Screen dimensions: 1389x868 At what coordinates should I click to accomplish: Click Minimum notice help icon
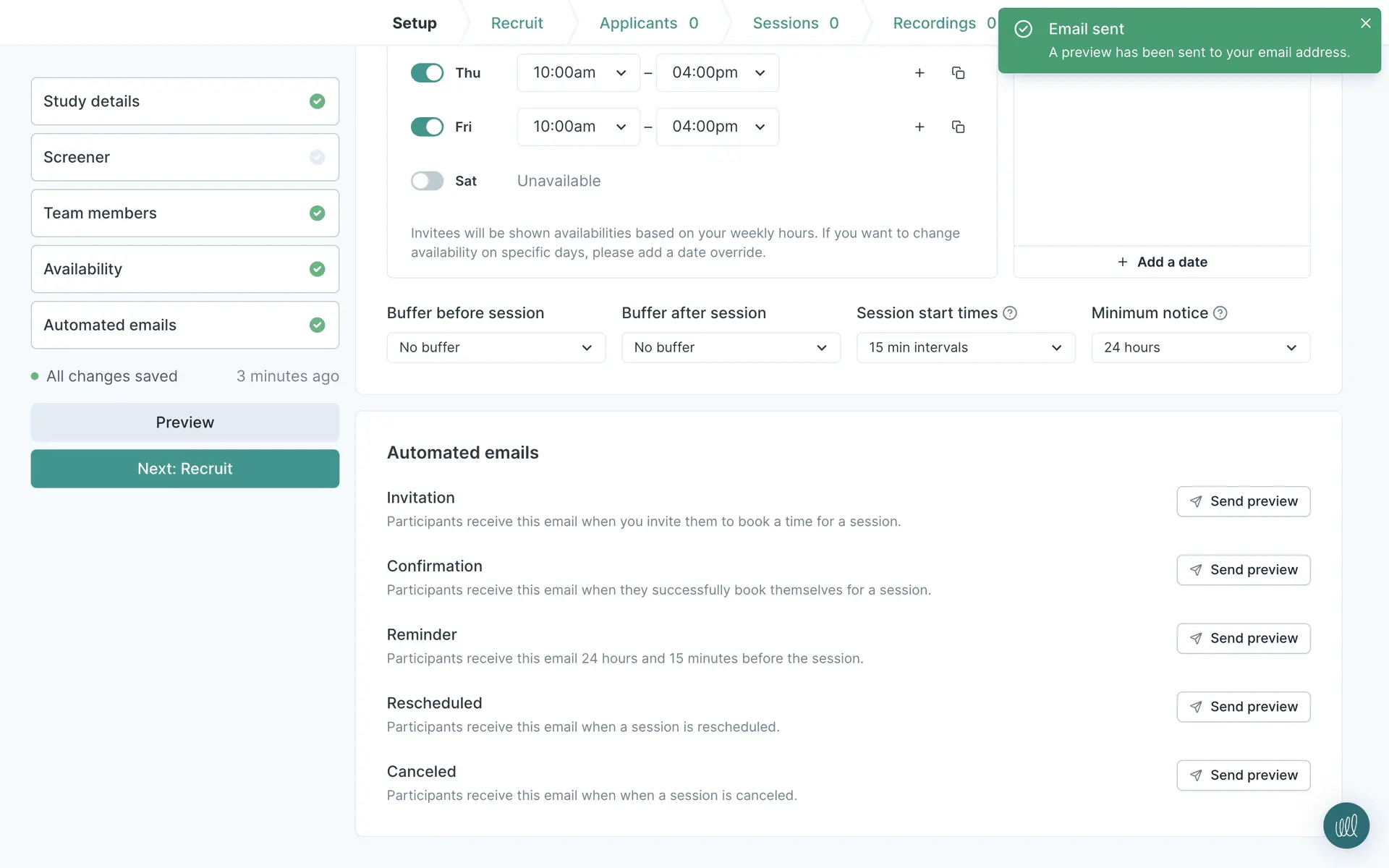coord(1220,313)
